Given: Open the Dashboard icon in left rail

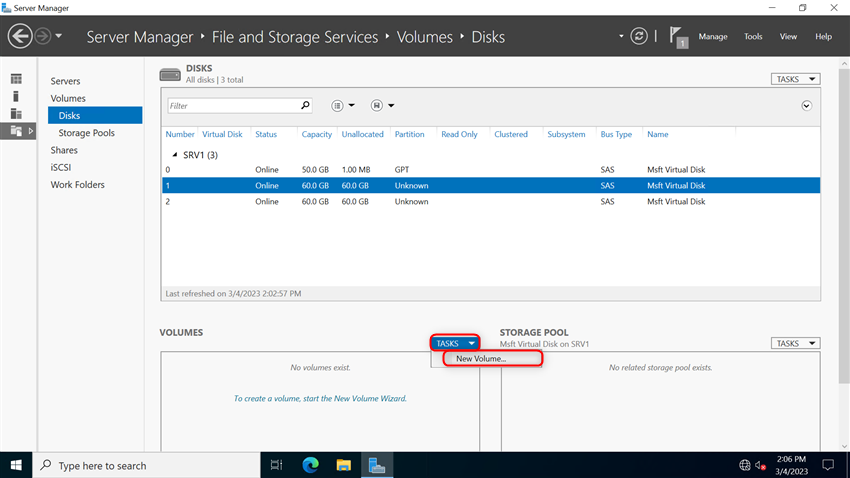Looking at the screenshot, I should (x=16, y=79).
